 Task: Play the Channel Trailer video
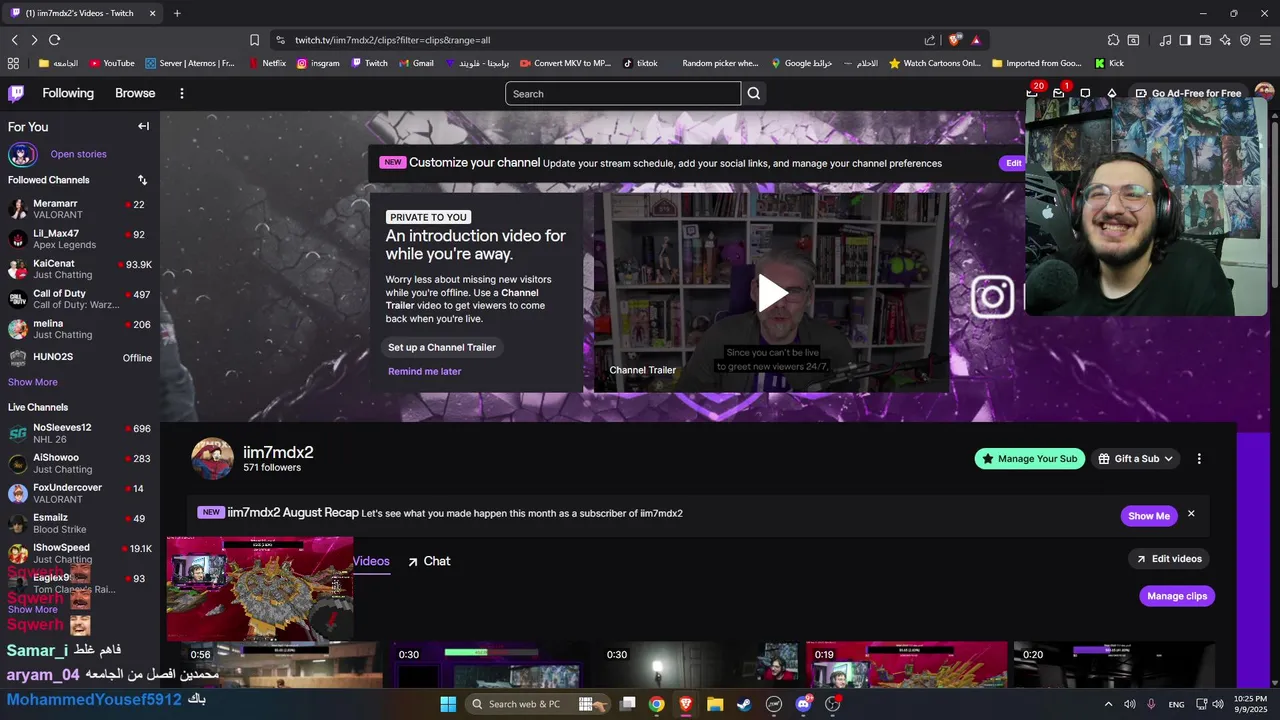[771, 293]
